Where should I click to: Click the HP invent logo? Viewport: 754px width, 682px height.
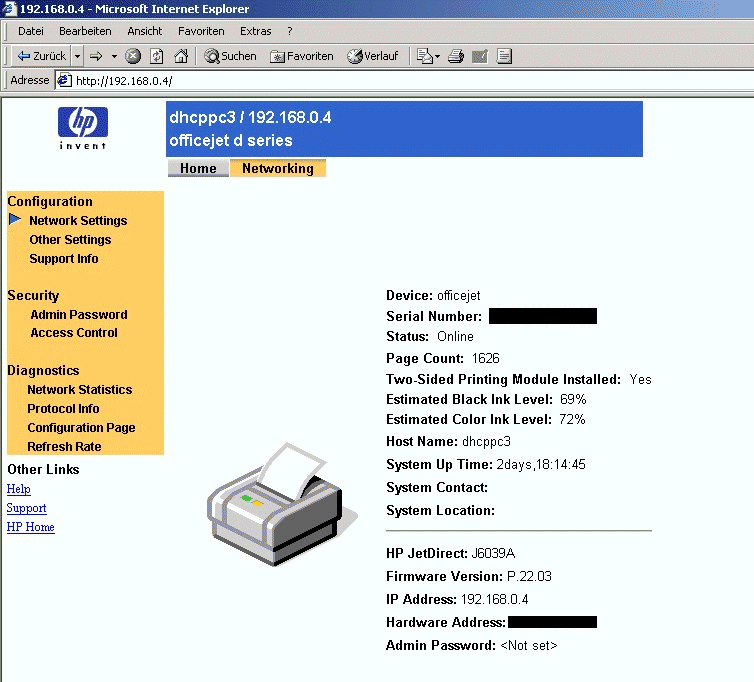pyautogui.click(x=83, y=128)
